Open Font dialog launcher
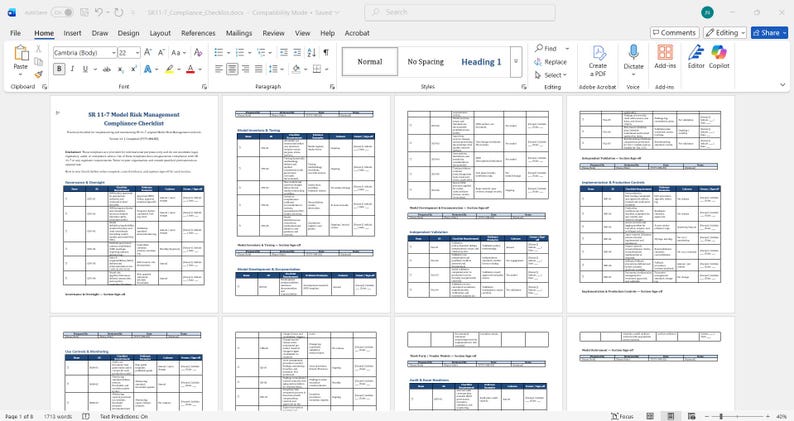Image resolution: width=794 pixels, height=421 pixels. pos(205,87)
